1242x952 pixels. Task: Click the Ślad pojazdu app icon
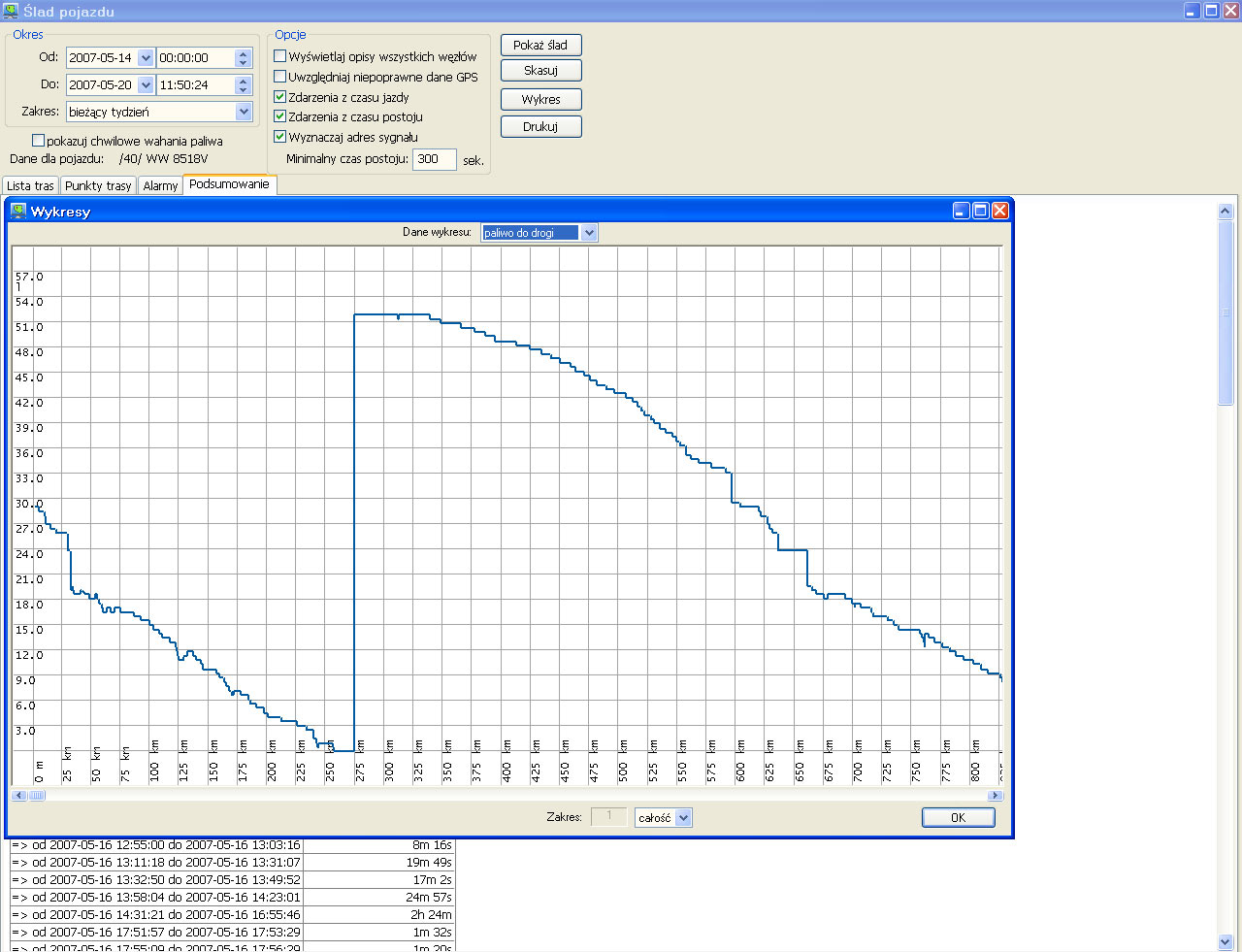coord(11,11)
